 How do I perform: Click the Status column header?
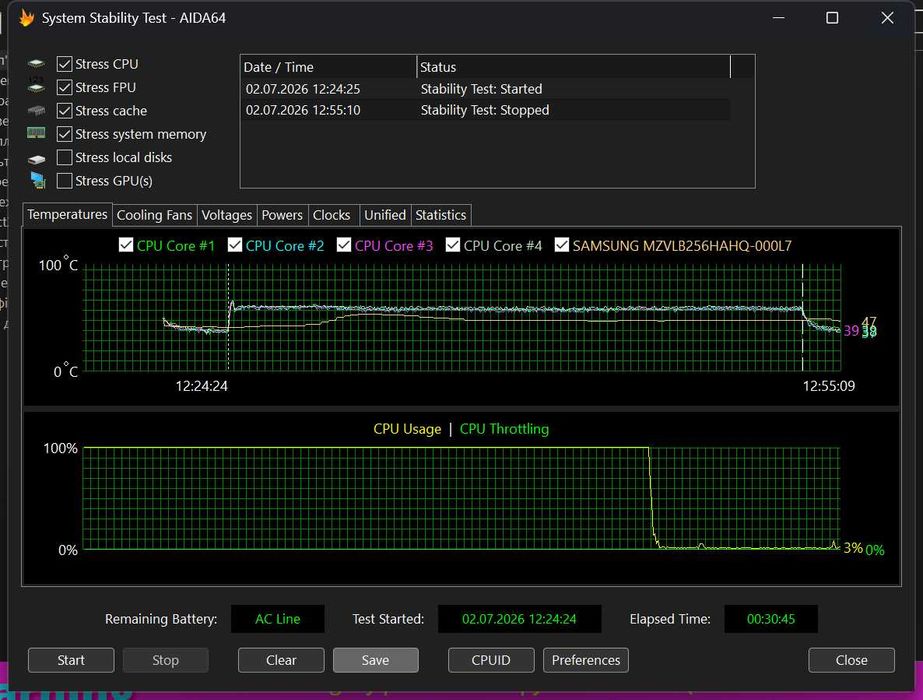(x=573, y=67)
